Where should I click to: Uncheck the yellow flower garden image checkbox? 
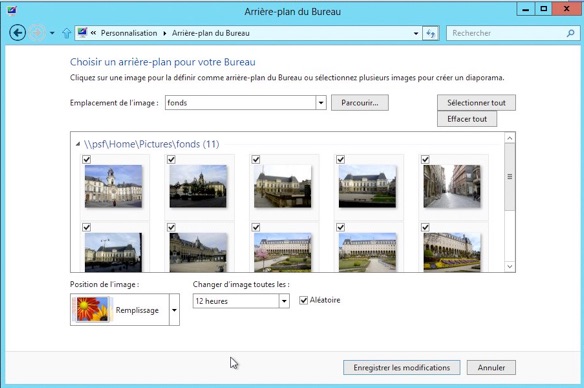pos(425,227)
